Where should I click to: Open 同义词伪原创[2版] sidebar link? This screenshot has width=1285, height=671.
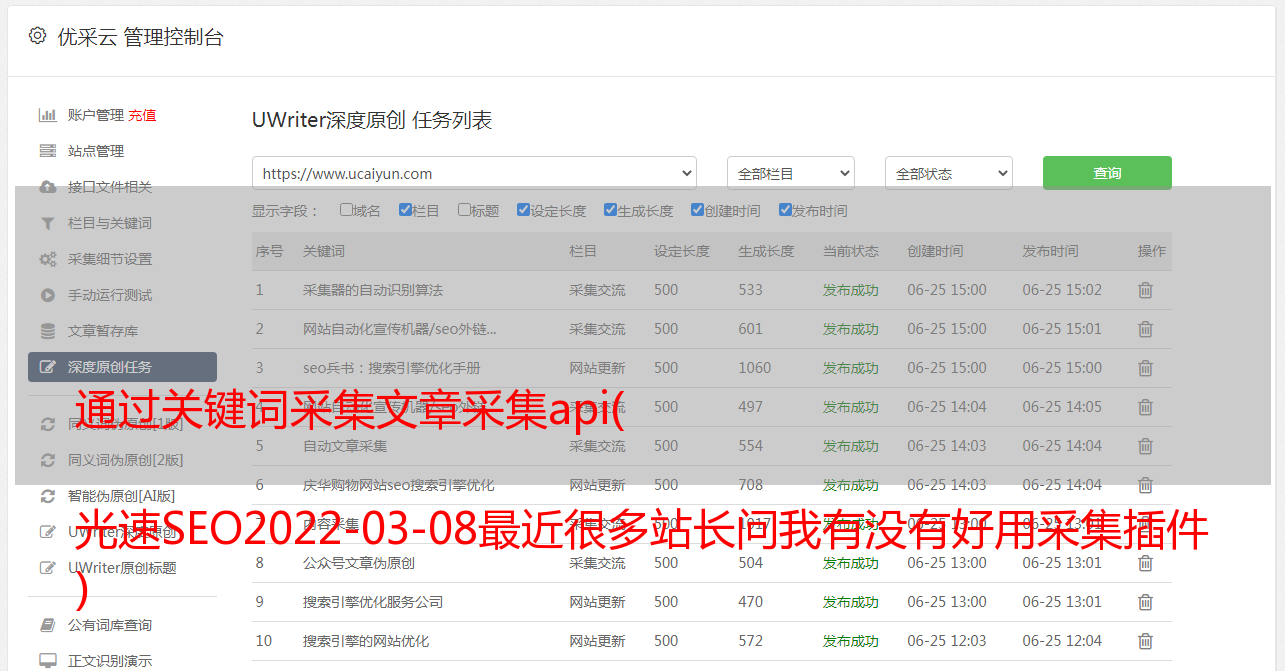[x=125, y=460]
